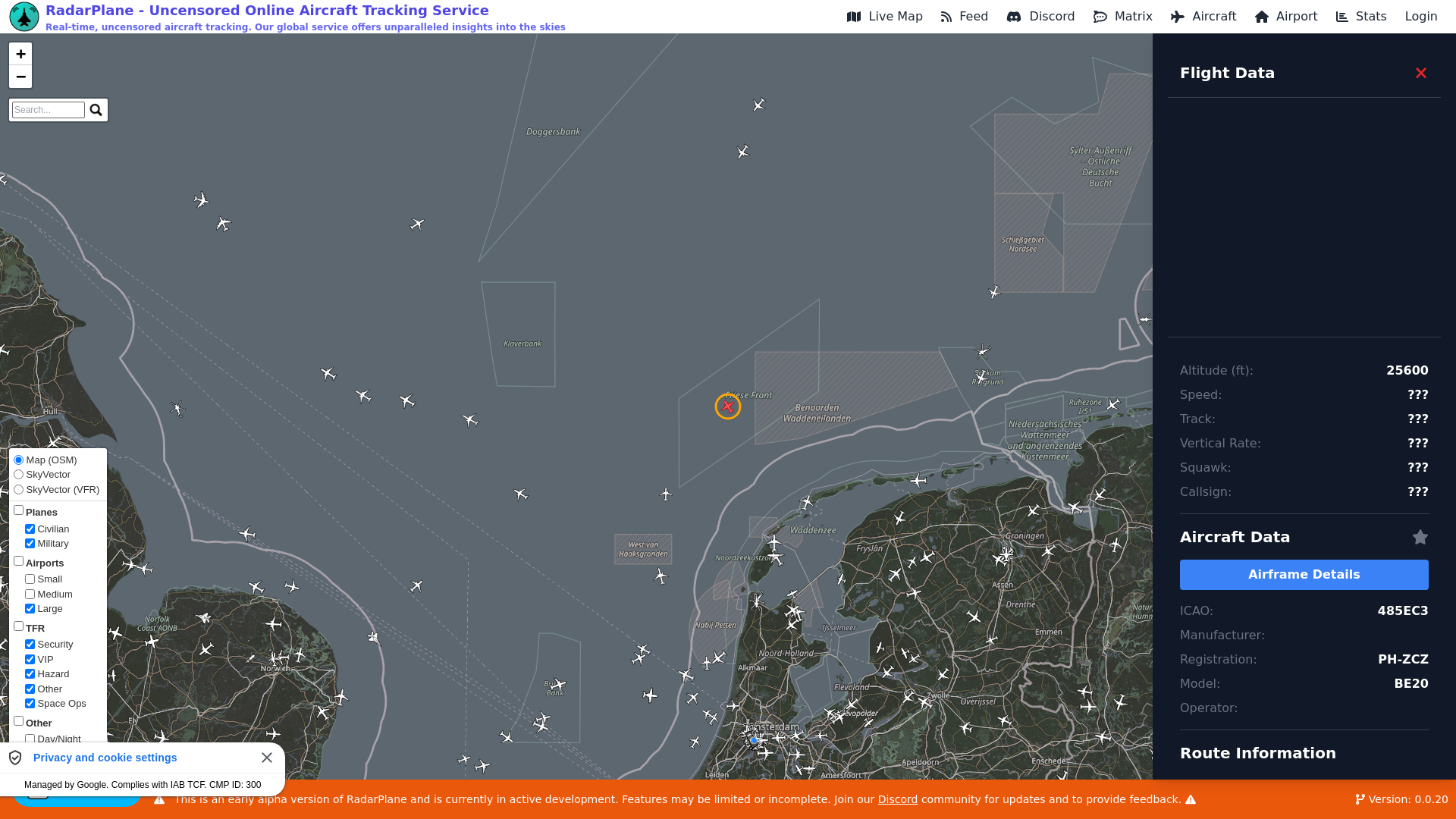Dismiss the privacy and cookie settings bar

point(267,758)
